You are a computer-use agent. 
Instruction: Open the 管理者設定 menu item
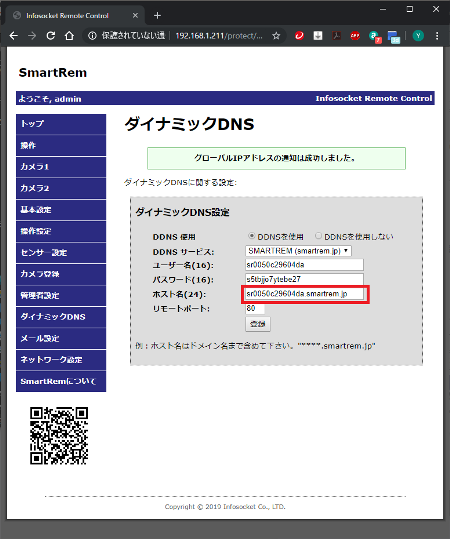coord(61,296)
